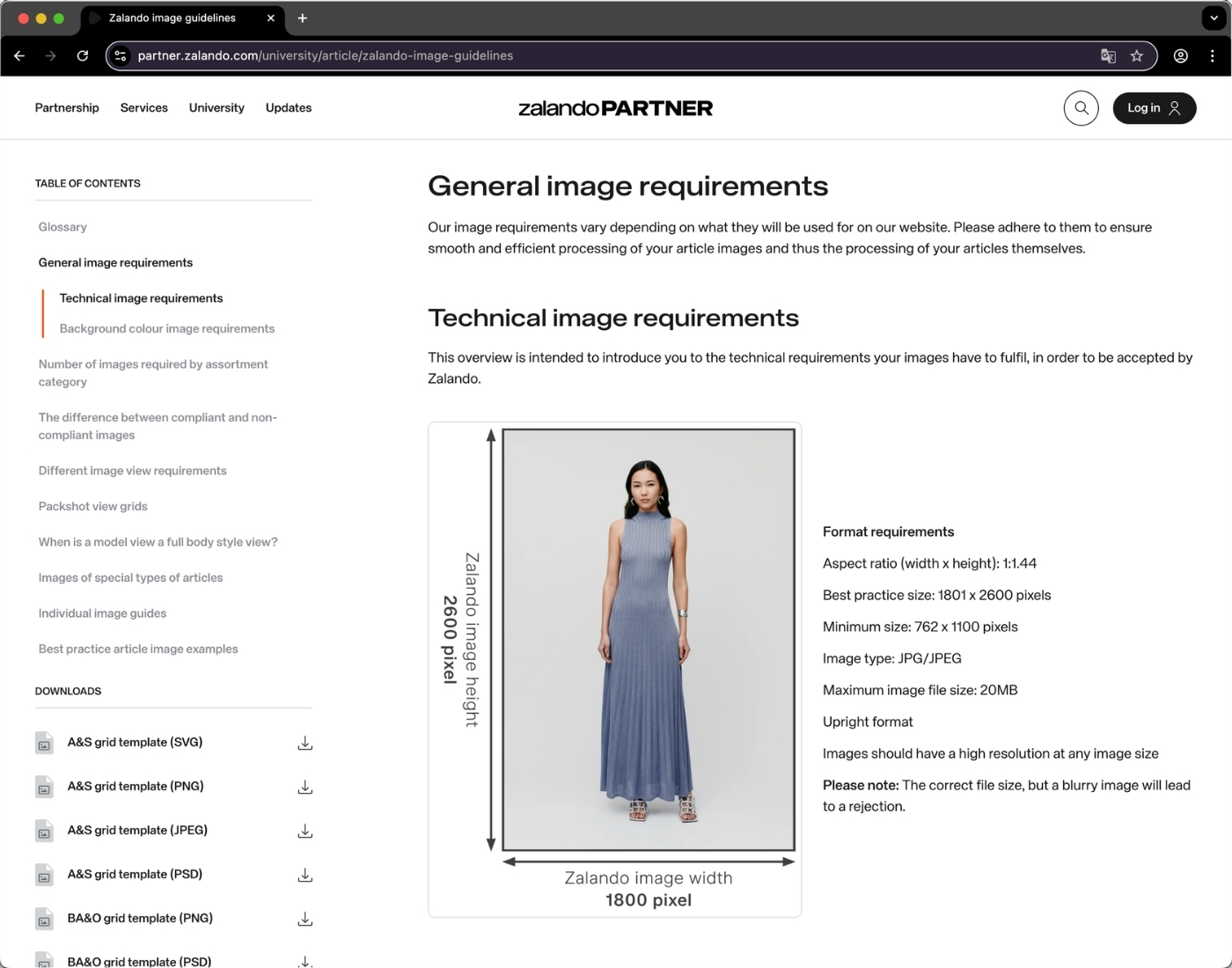The width and height of the screenshot is (1232, 968).
Task: Download the A&S grid template (JPEG)
Action: pyautogui.click(x=304, y=831)
